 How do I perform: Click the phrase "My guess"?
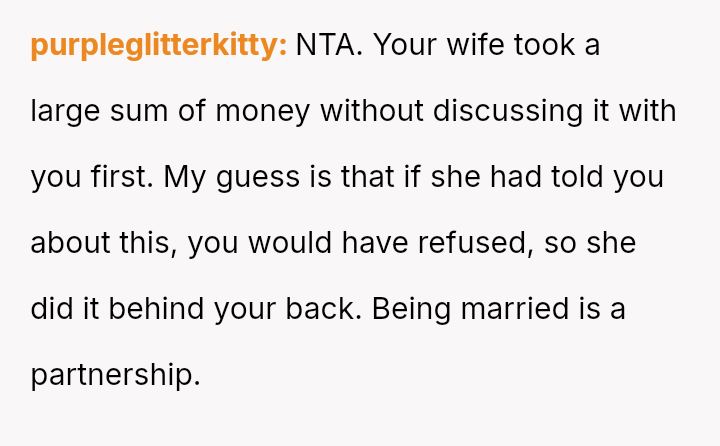tap(230, 177)
